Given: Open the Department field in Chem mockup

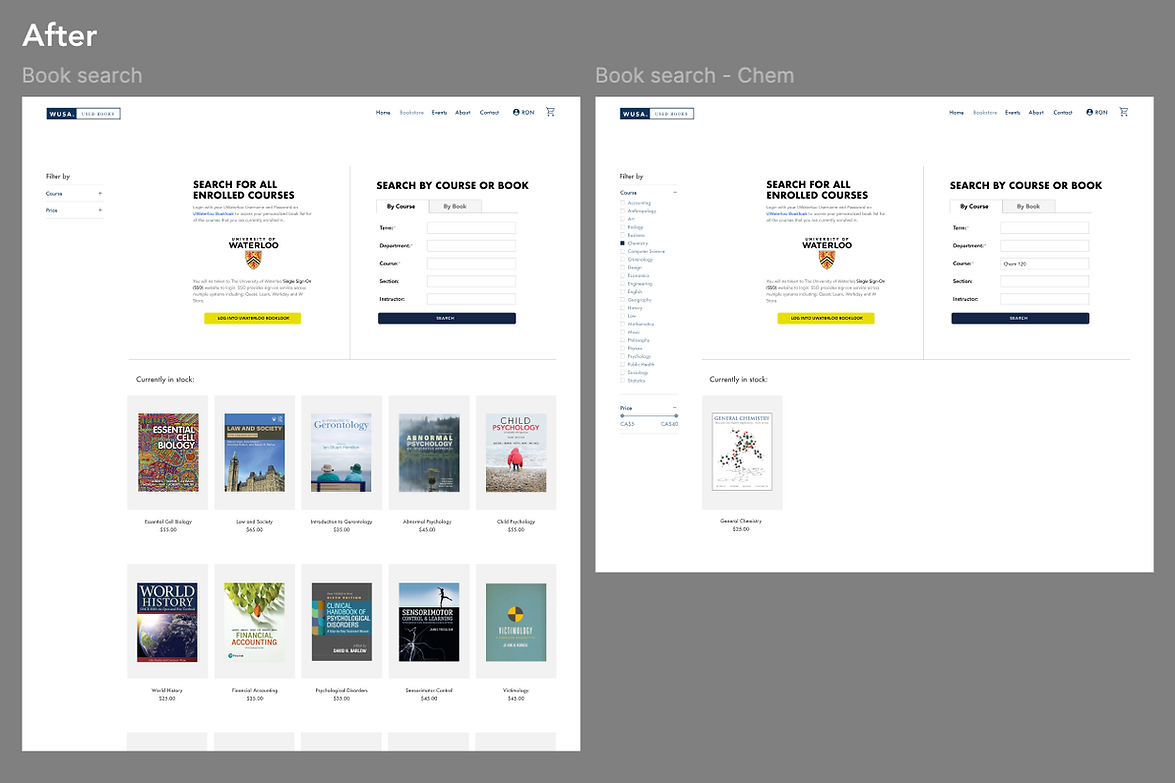Looking at the screenshot, I should point(1045,246).
